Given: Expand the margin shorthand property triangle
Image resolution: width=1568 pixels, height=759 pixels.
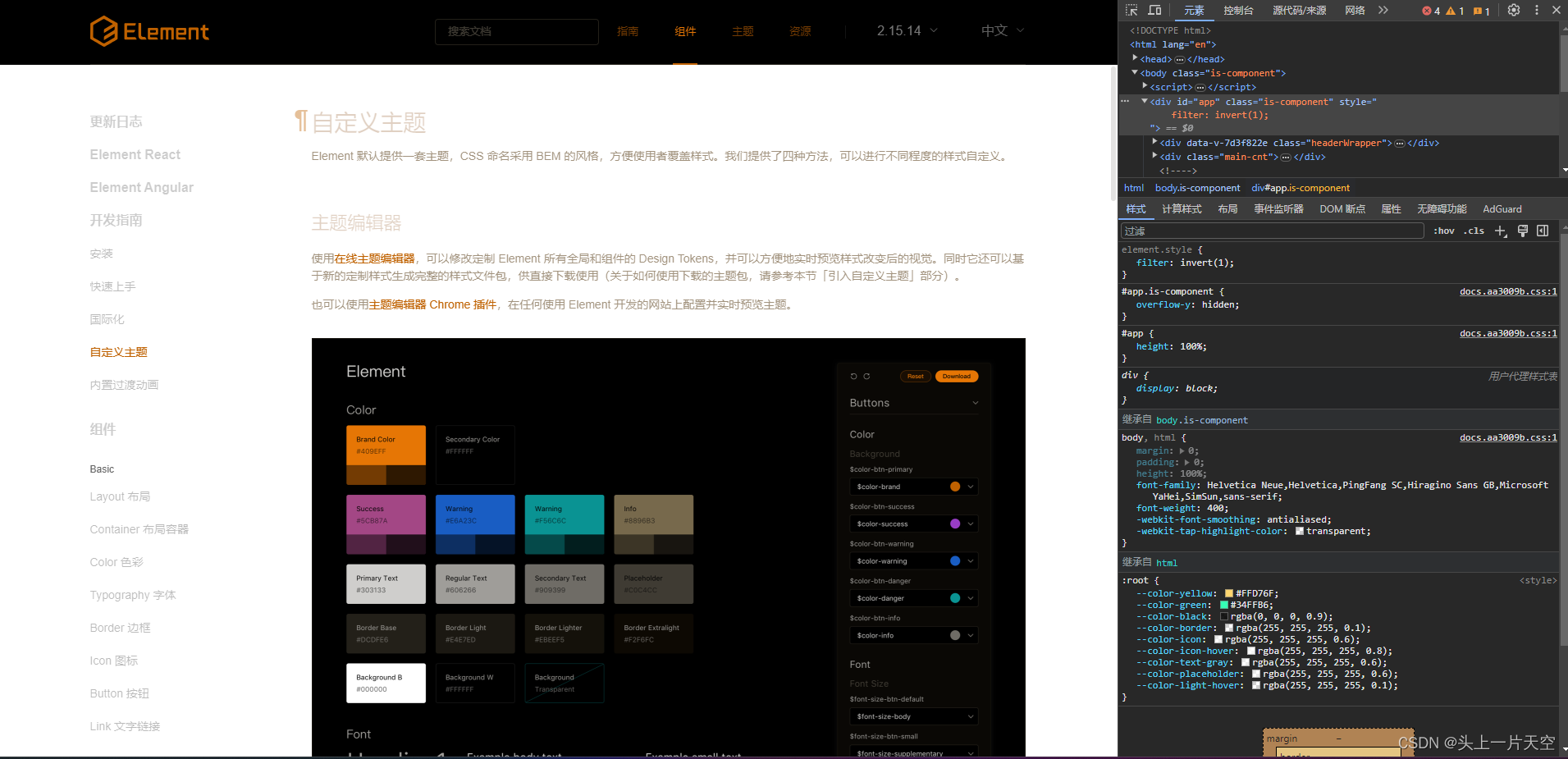Looking at the screenshot, I should (1182, 450).
